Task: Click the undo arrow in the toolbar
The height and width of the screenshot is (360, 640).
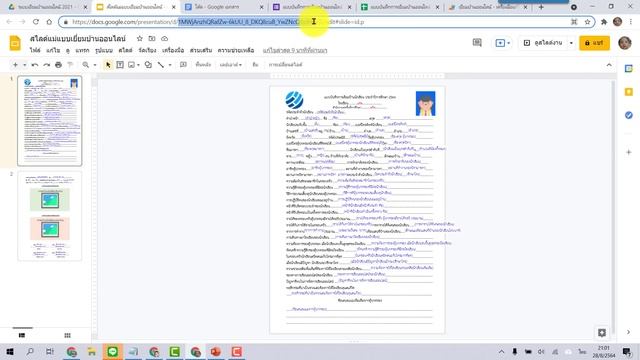Action: [35, 65]
